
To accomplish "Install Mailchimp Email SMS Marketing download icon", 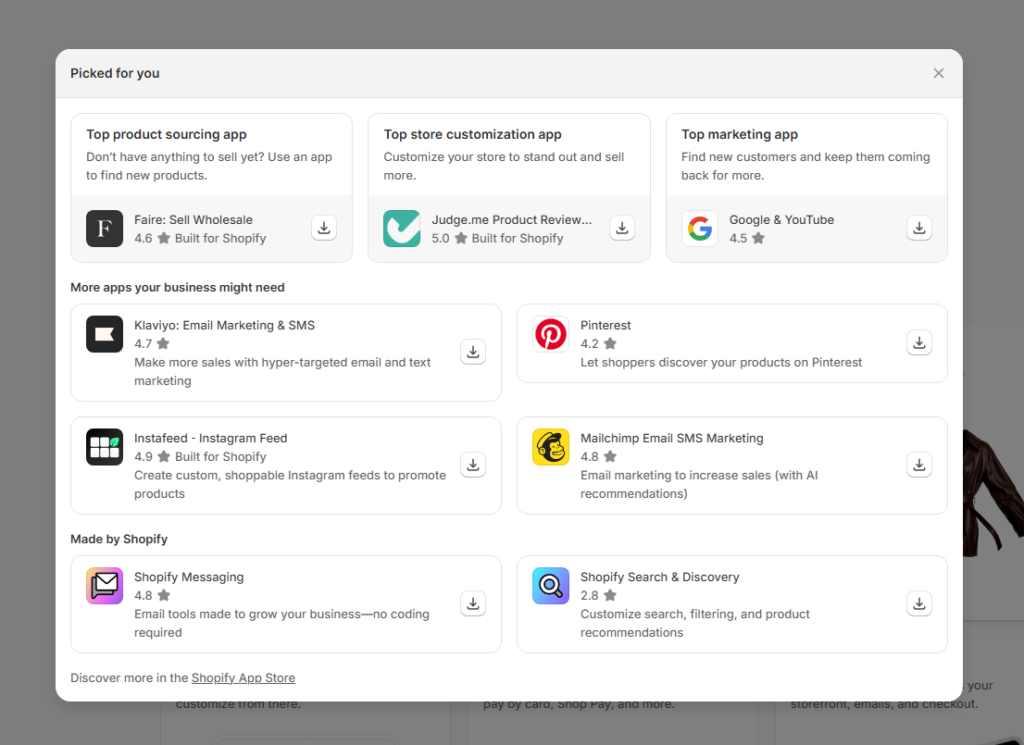I will point(919,465).
